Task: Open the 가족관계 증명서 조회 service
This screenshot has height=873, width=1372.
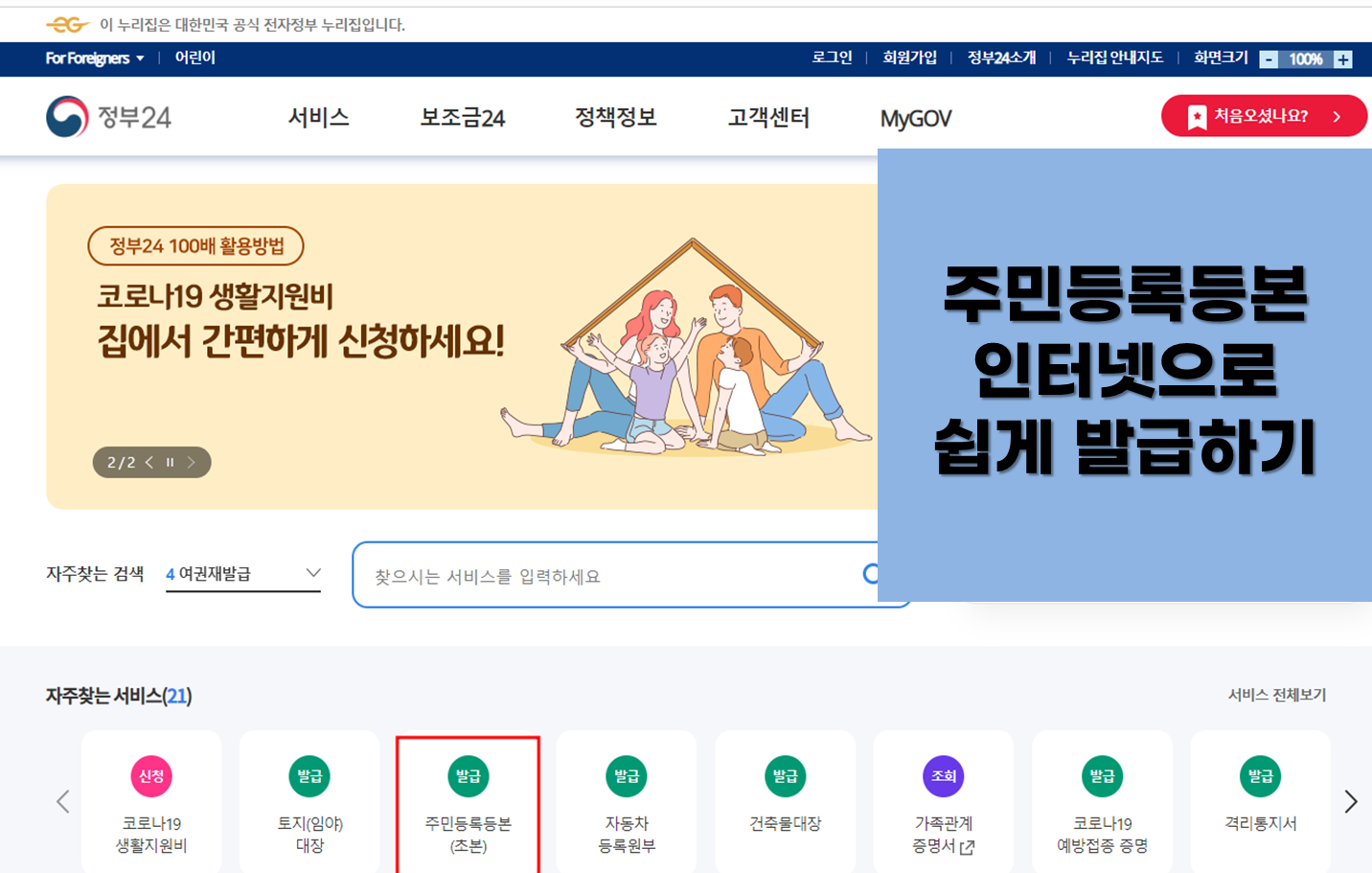Action: point(943,801)
